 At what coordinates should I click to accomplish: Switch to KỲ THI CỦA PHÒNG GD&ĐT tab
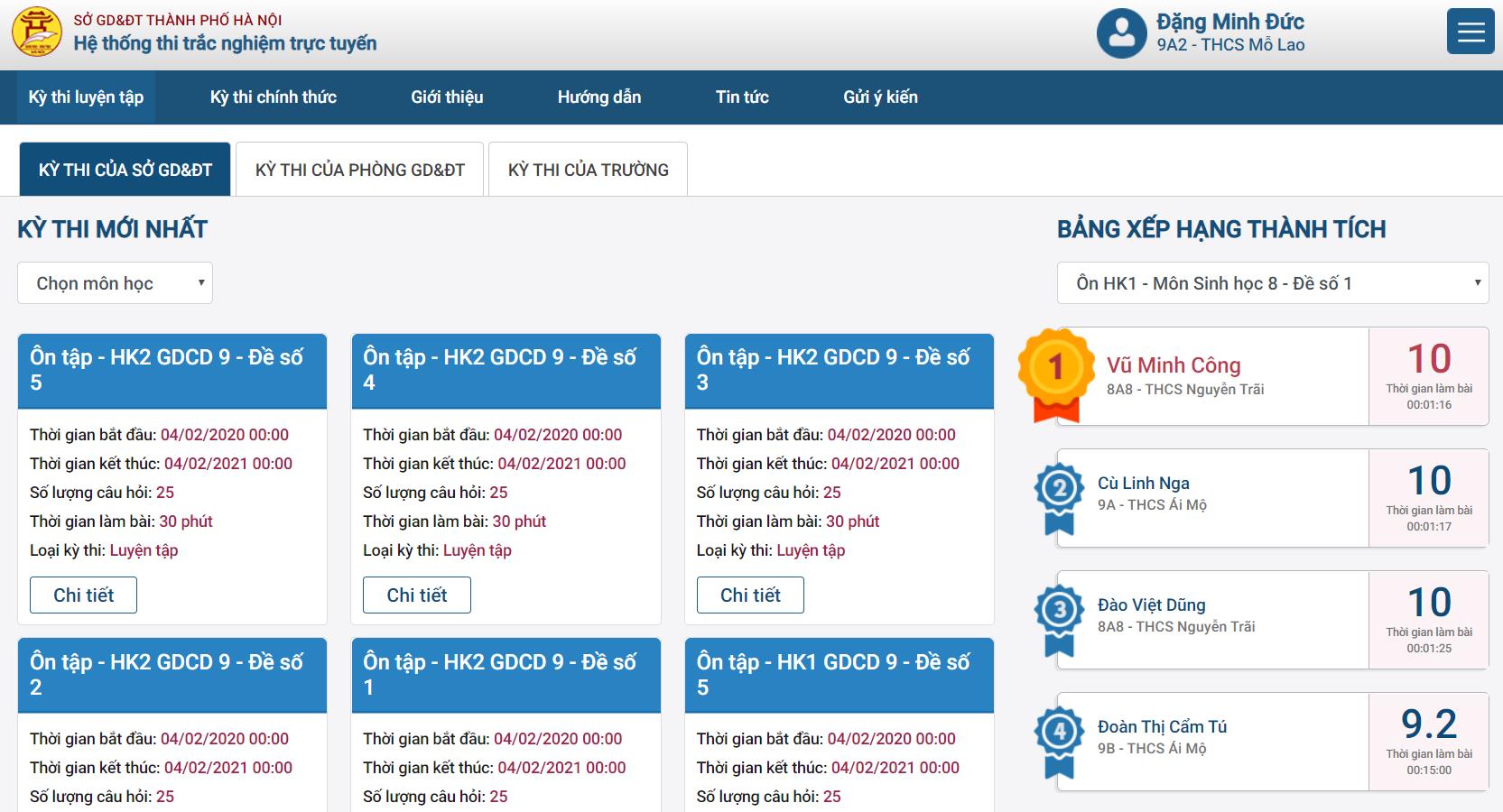point(359,170)
